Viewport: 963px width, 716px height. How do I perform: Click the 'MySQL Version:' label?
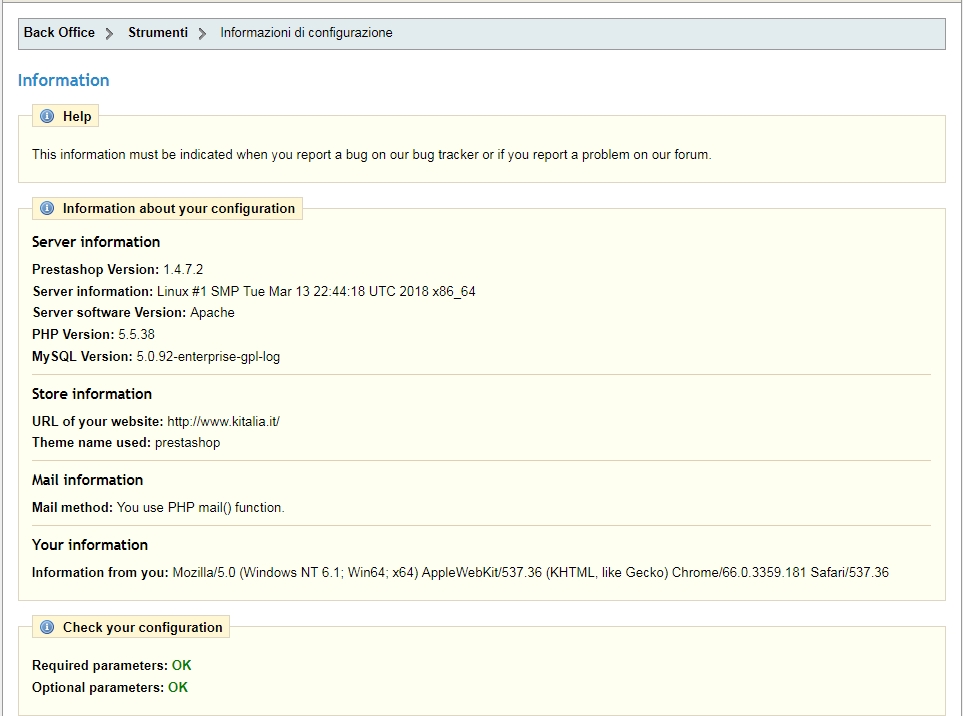click(x=82, y=357)
